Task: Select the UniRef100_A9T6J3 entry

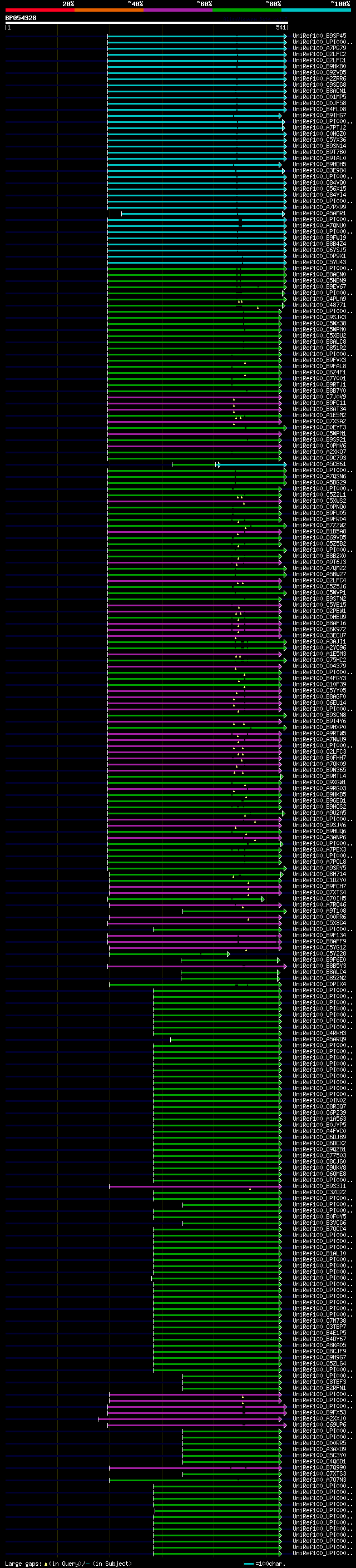Action: point(319,562)
